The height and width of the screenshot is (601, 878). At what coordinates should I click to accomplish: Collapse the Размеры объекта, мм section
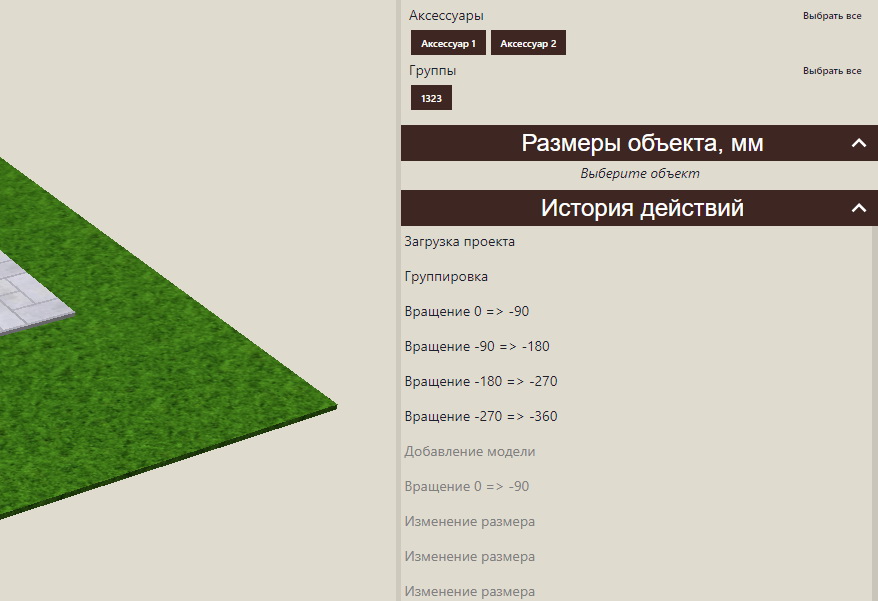pyautogui.click(x=858, y=143)
